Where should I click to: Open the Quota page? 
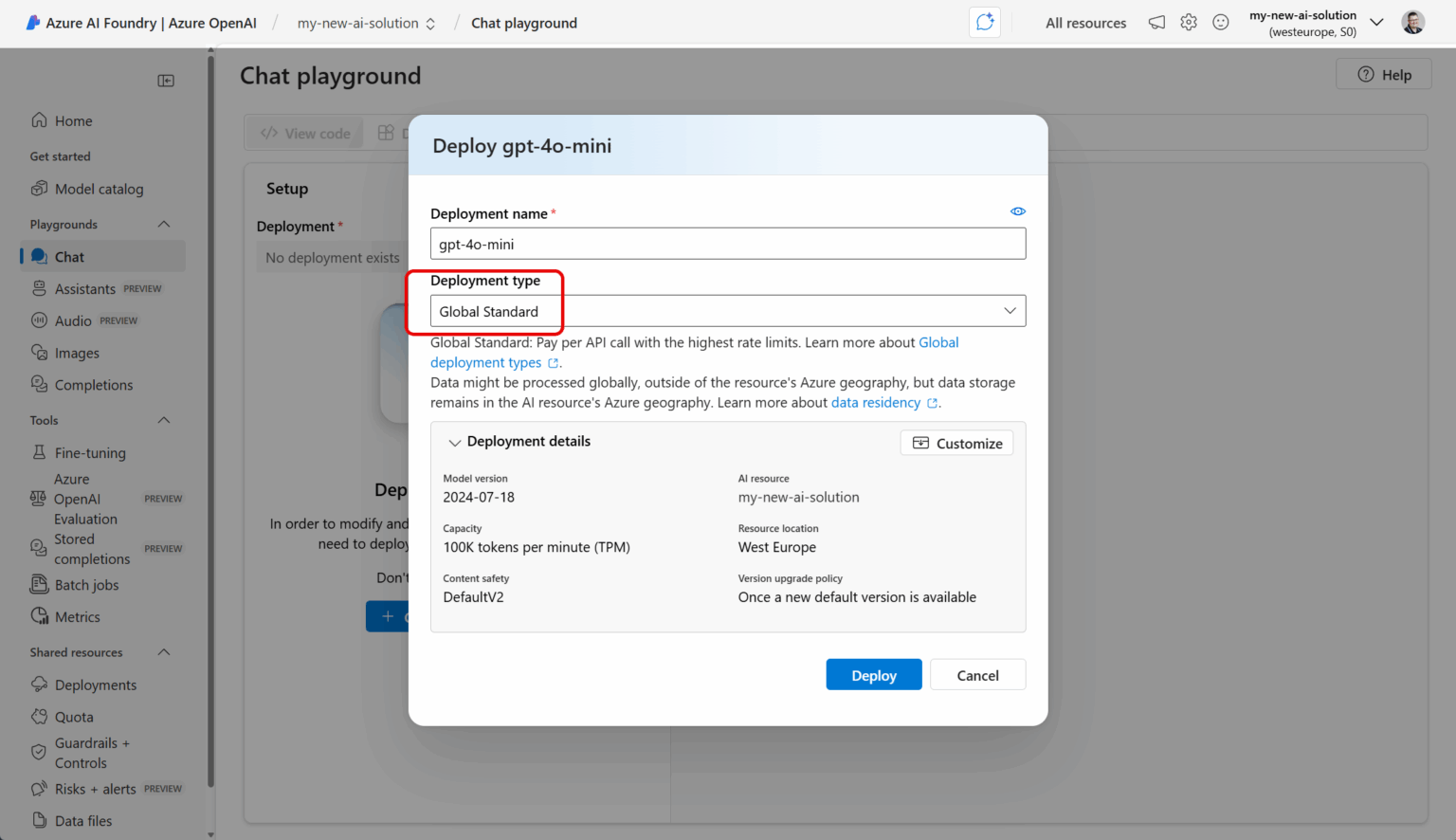[74, 716]
